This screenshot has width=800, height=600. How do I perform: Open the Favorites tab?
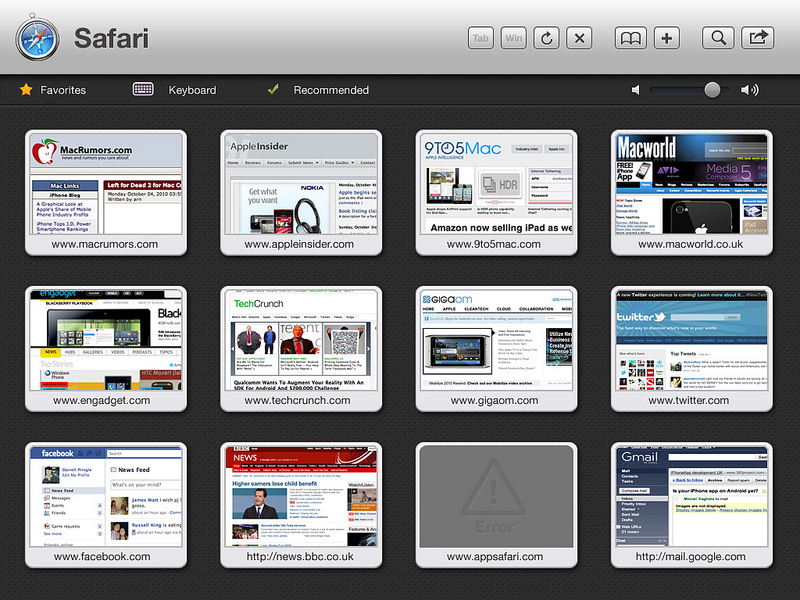(x=53, y=90)
